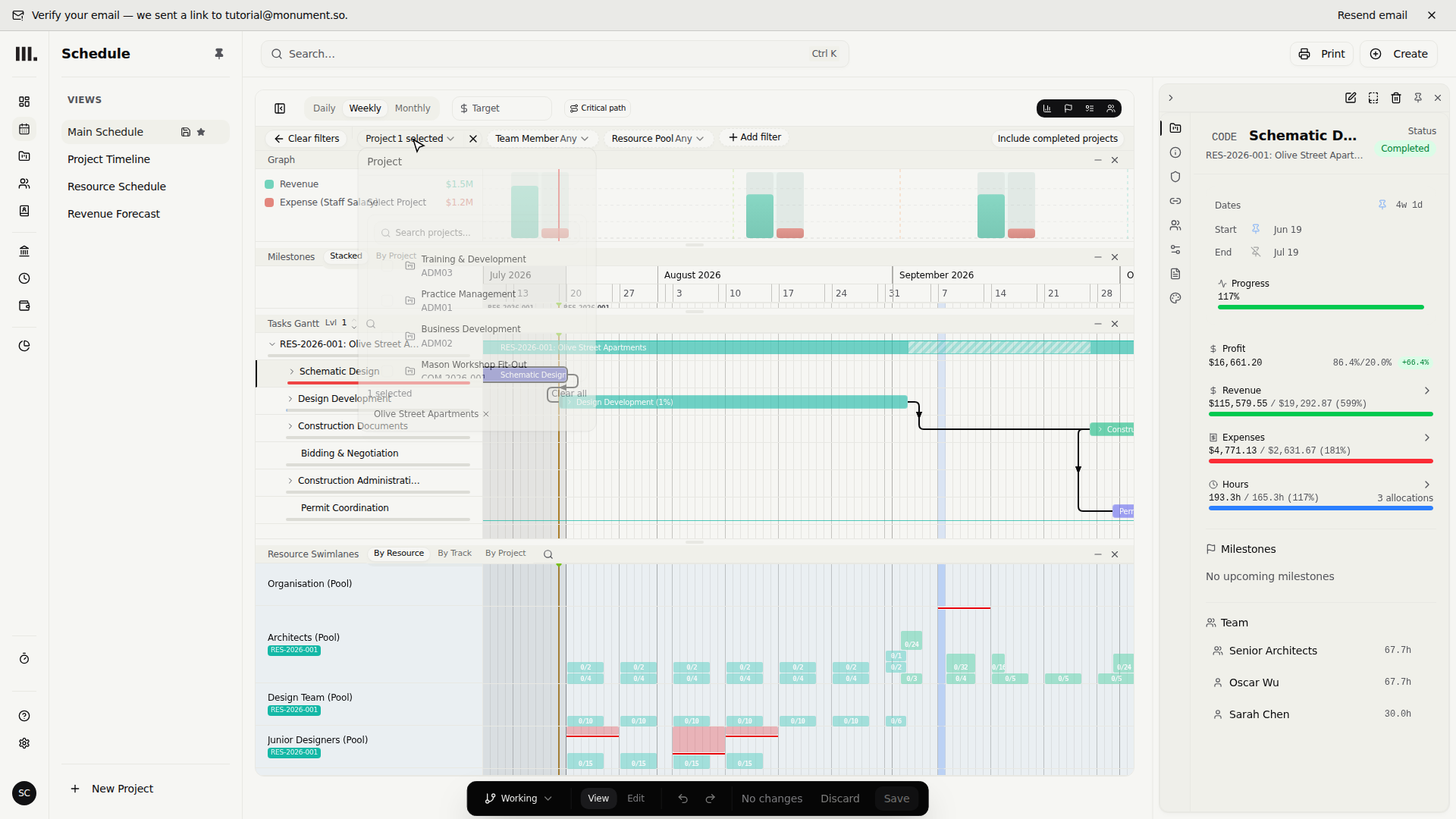Screen dimensions: 1456x819
Task: Select By Track swimlane tab
Action: [x=454, y=554]
